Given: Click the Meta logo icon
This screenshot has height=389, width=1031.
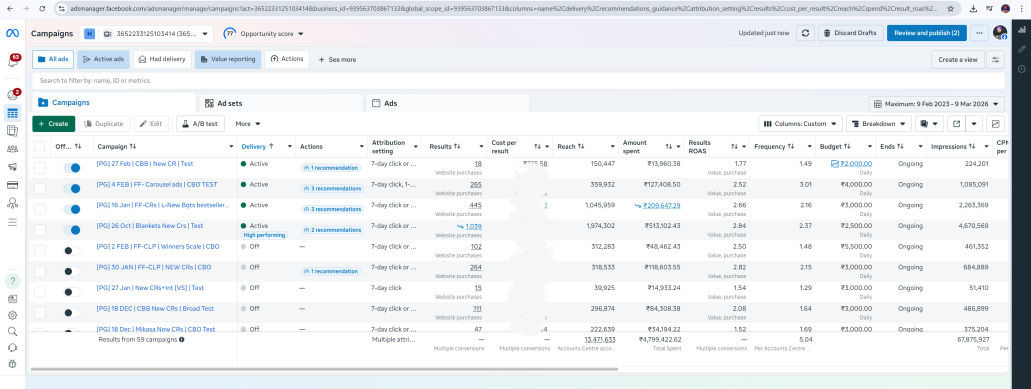Looking at the screenshot, I should [x=12, y=34].
